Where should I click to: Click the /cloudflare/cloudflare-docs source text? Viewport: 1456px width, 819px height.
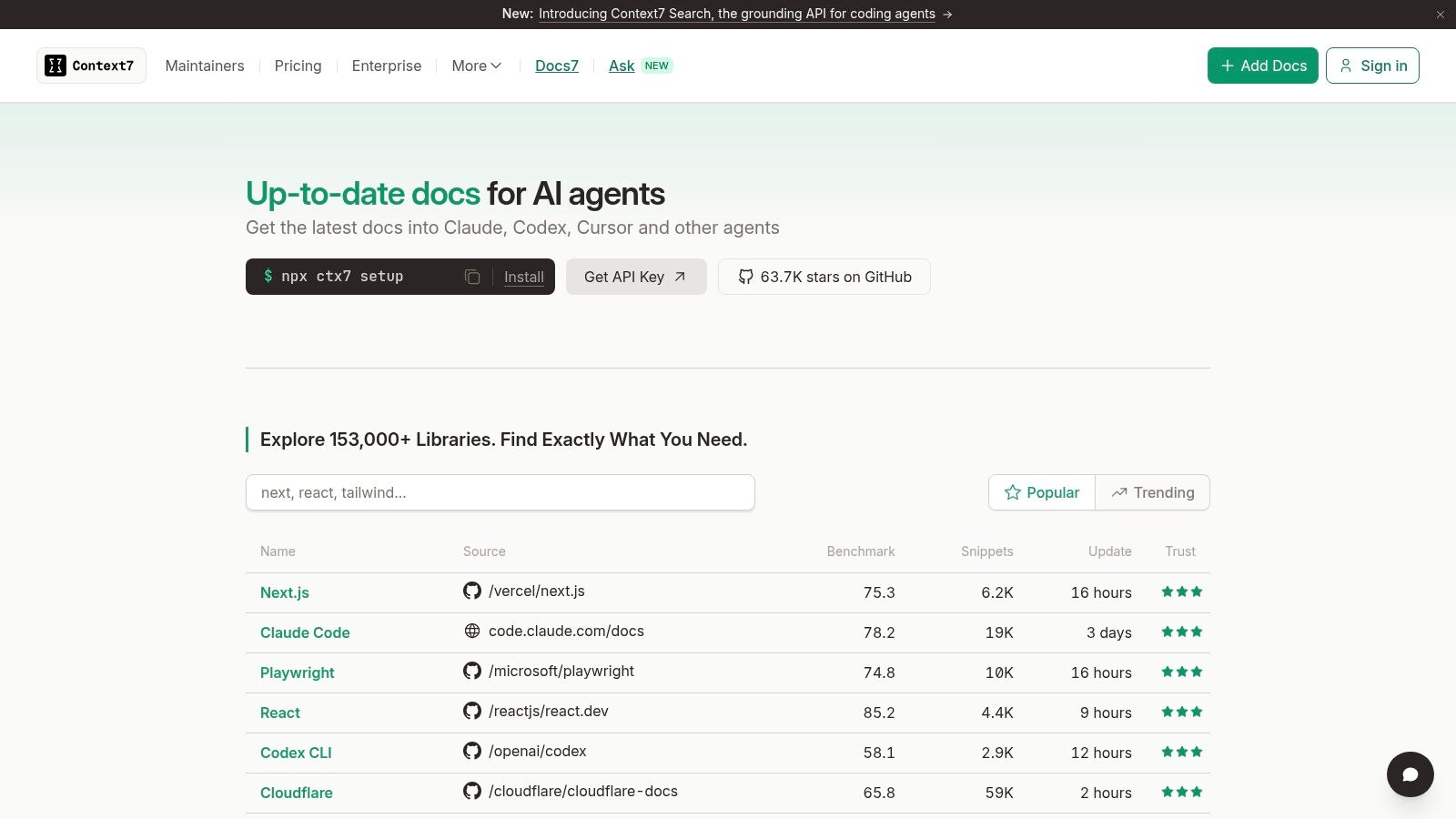tap(583, 791)
